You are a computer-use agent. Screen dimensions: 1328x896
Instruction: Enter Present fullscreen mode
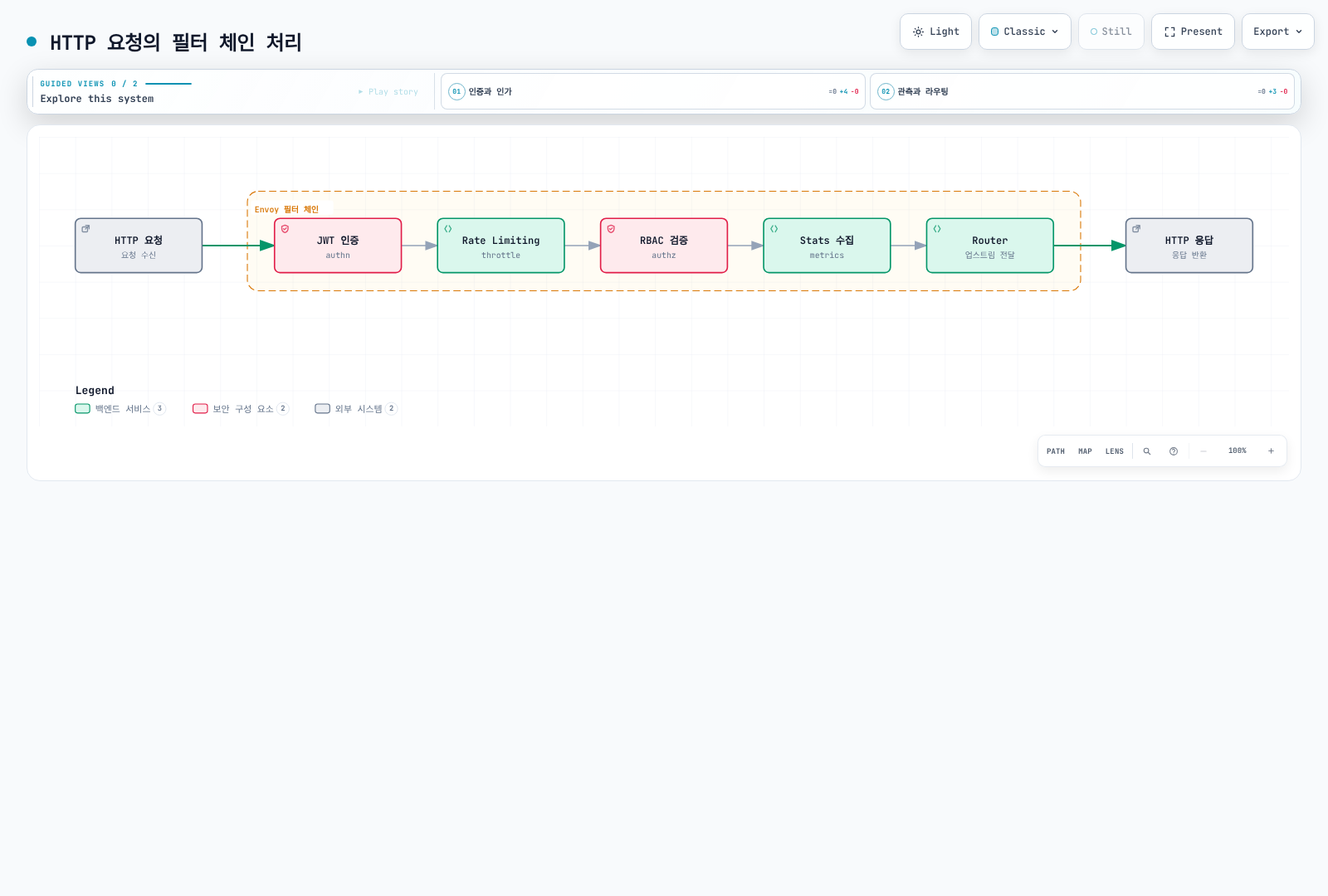[x=1193, y=32]
